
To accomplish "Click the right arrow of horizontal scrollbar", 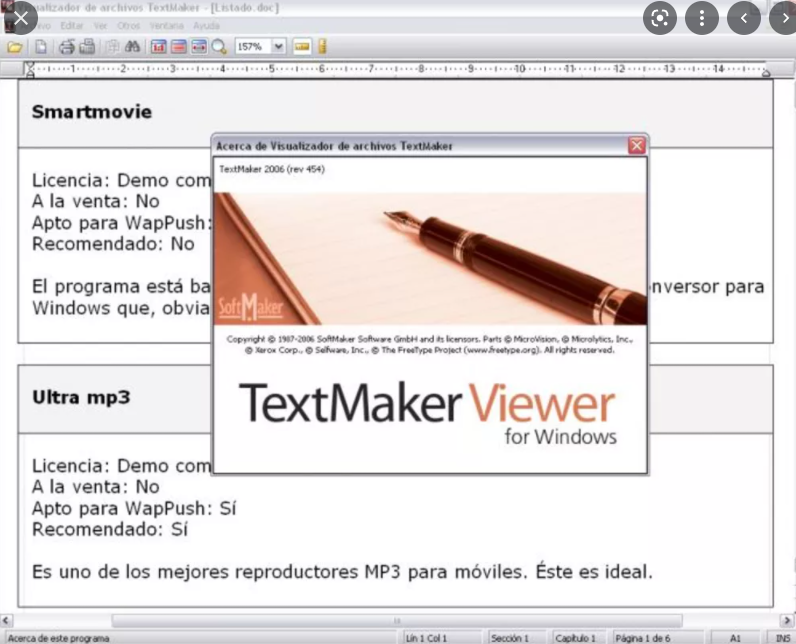I will pos(786,620).
